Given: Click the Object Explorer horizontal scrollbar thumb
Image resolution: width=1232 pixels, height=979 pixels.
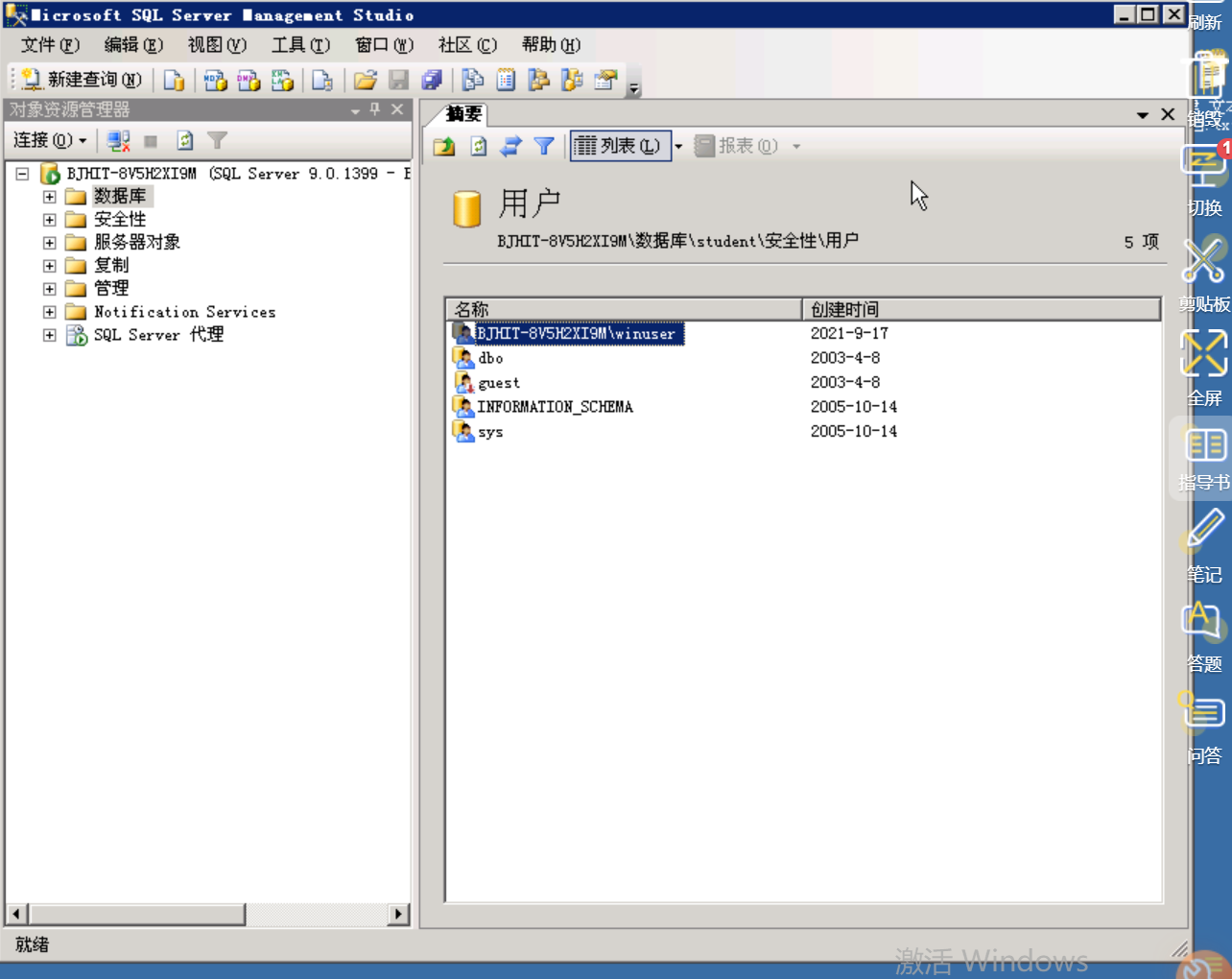Looking at the screenshot, I should [136, 914].
